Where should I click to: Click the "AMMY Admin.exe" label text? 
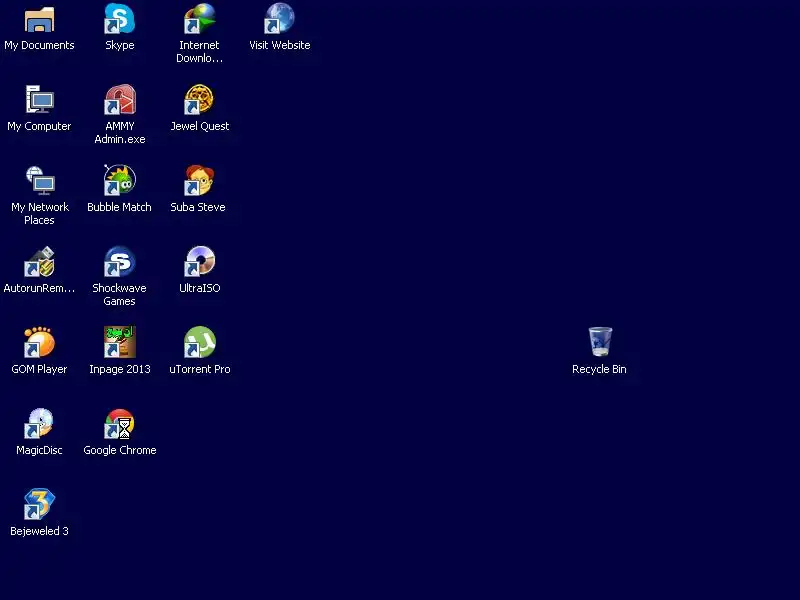[x=120, y=133]
